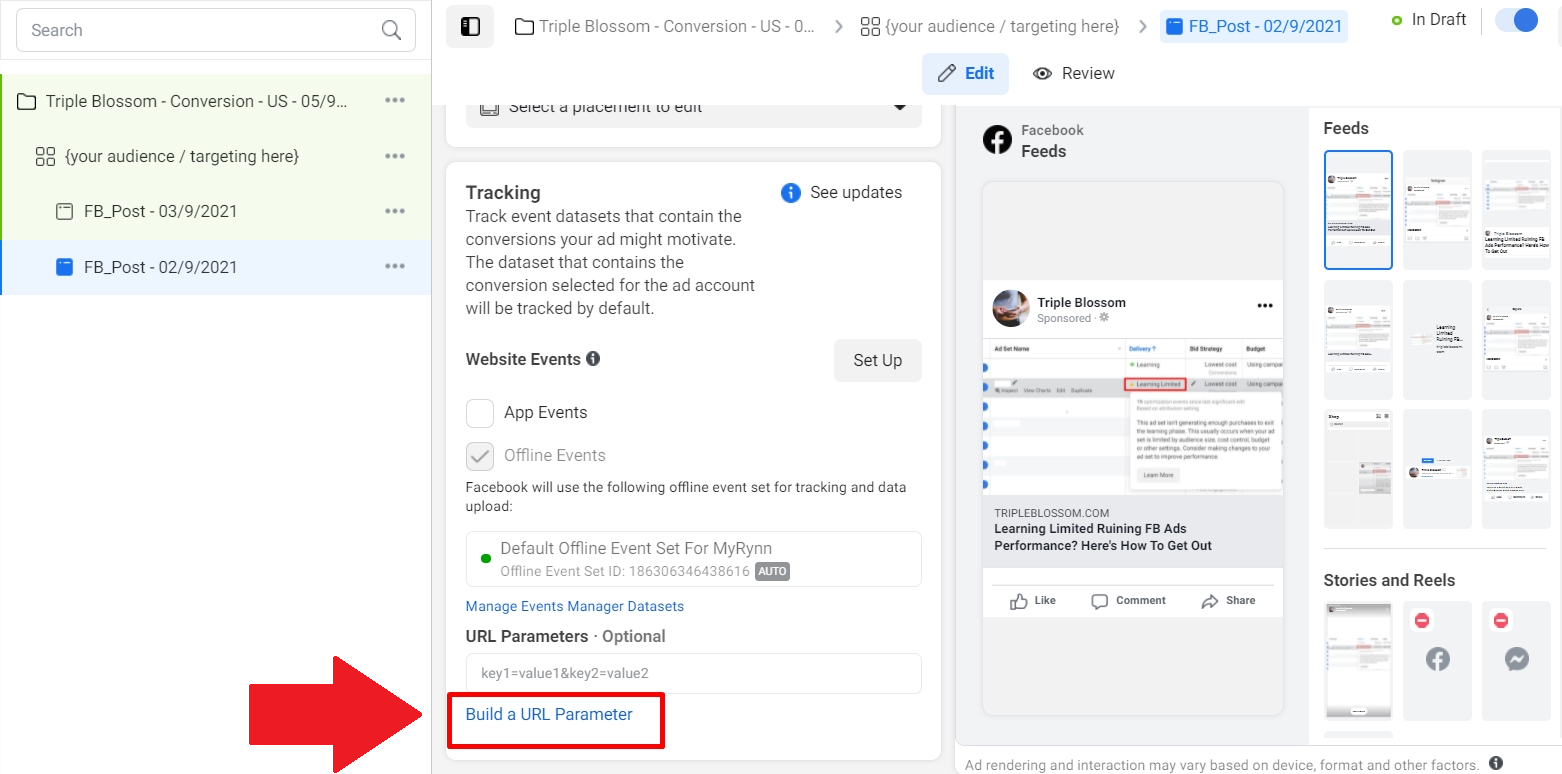Click the folder icon in breadcrumb
1562x774 pixels.
(524, 27)
